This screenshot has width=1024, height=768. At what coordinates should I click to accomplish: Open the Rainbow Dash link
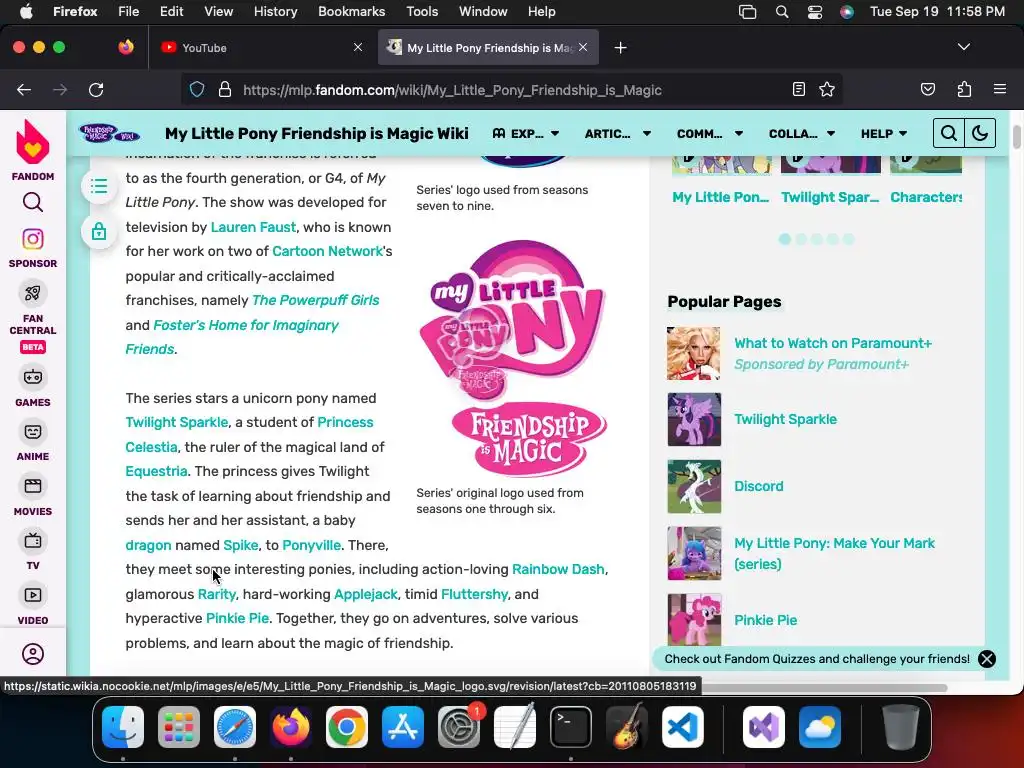coord(558,569)
